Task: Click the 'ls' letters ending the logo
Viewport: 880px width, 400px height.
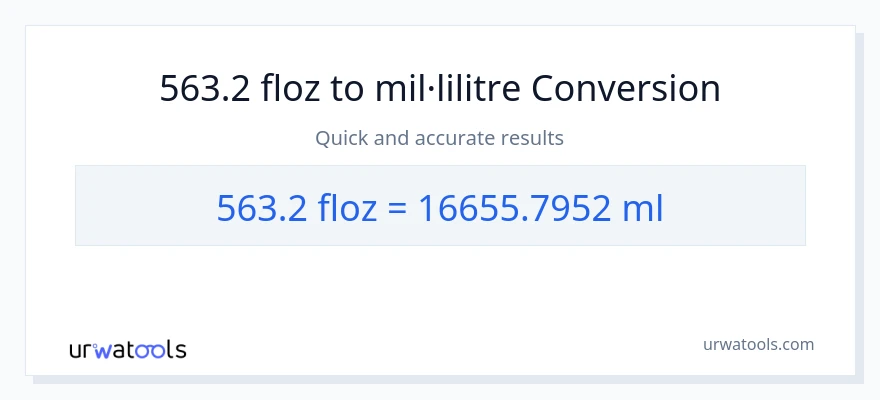Action: [174, 350]
